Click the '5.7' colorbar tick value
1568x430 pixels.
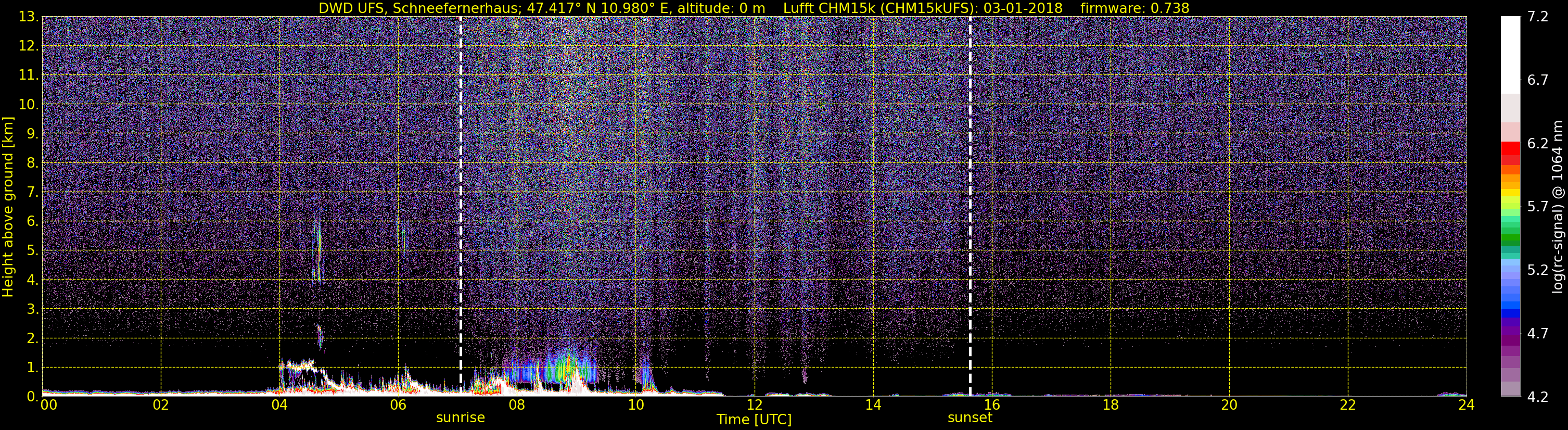point(1538,207)
